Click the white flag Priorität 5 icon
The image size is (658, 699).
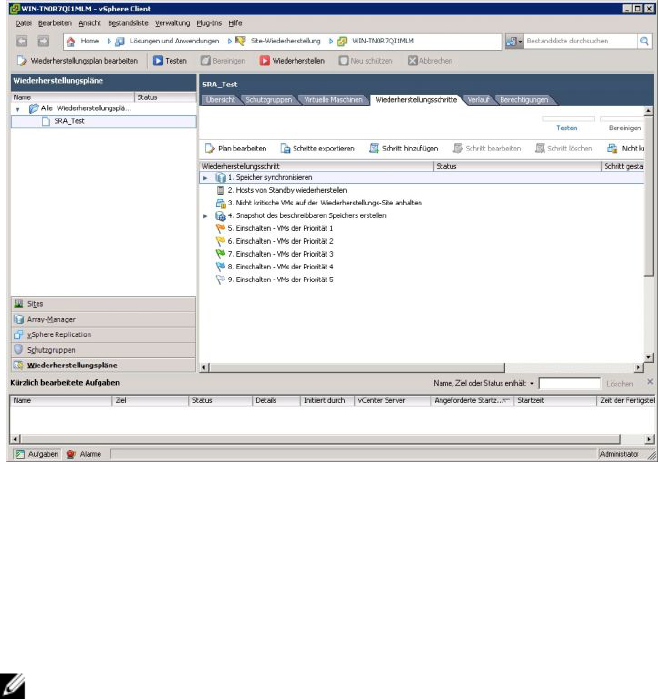(x=220, y=280)
